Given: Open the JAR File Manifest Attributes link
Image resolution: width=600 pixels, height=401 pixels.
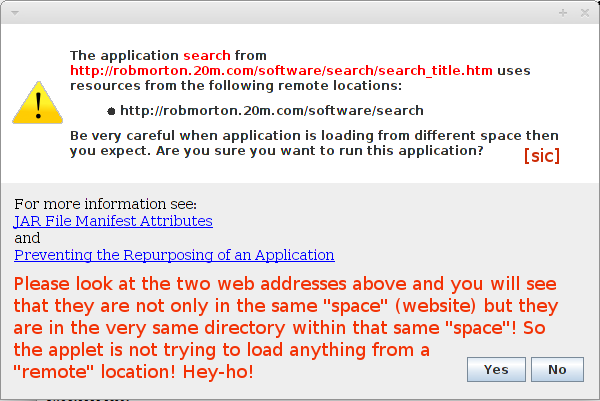Looking at the screenshot, I should pos(113,221).
